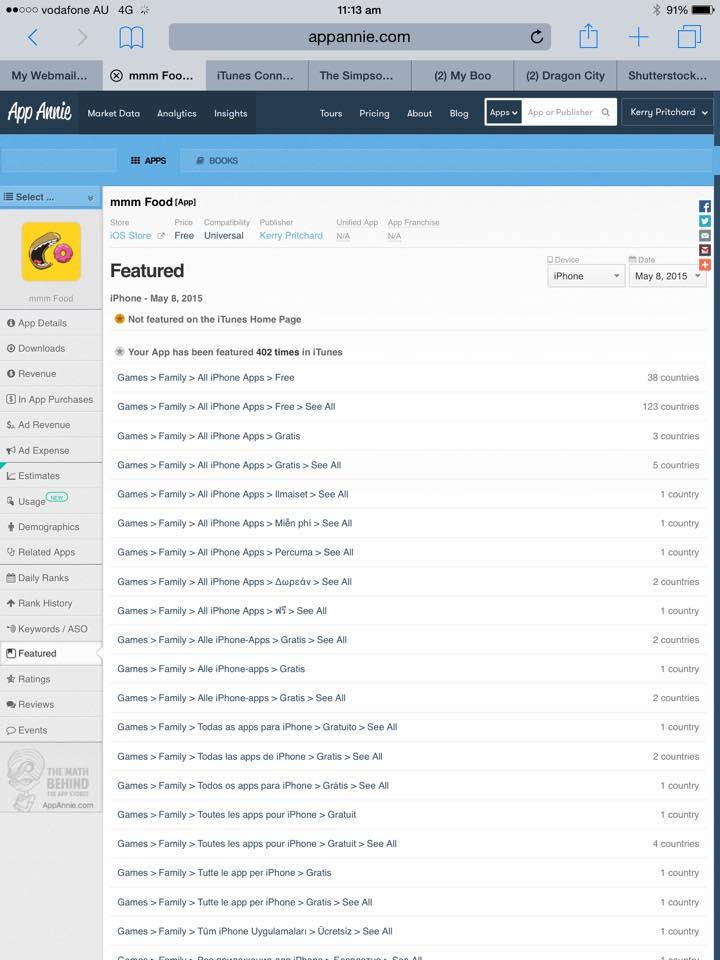720x960 pixels.
Task: Share page via email envelope icon
Action: click(x=705, y=236)
